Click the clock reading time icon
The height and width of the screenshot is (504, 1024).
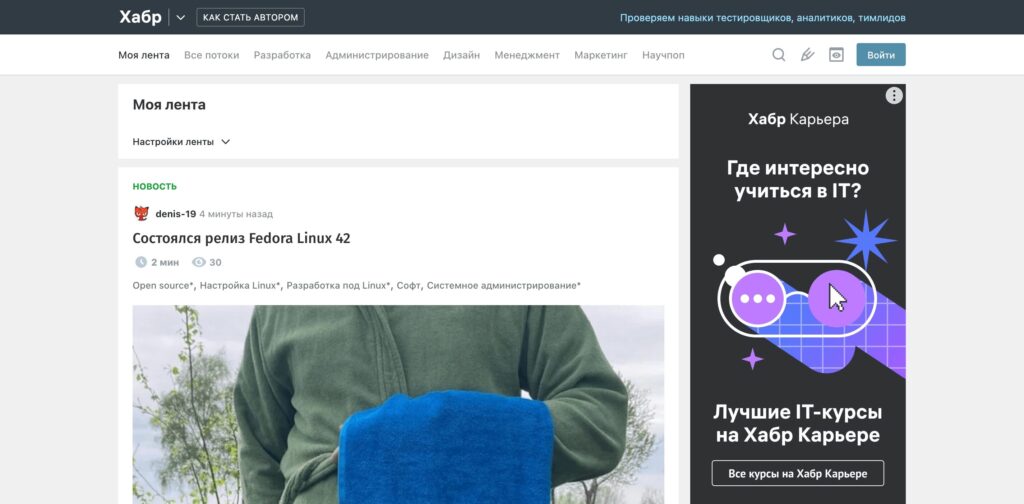141,262
